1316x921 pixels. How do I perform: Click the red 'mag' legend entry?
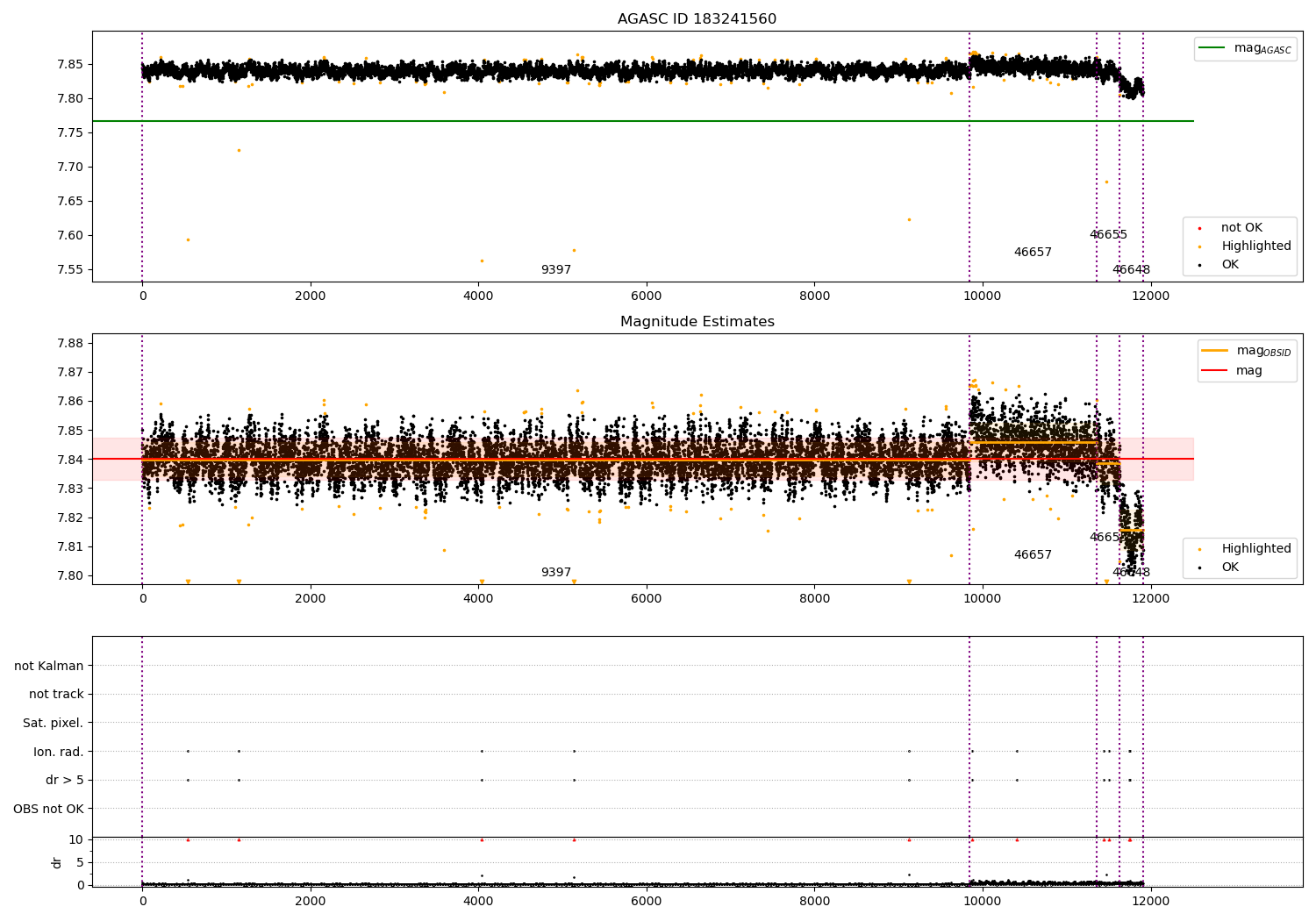coord(1232,371)
